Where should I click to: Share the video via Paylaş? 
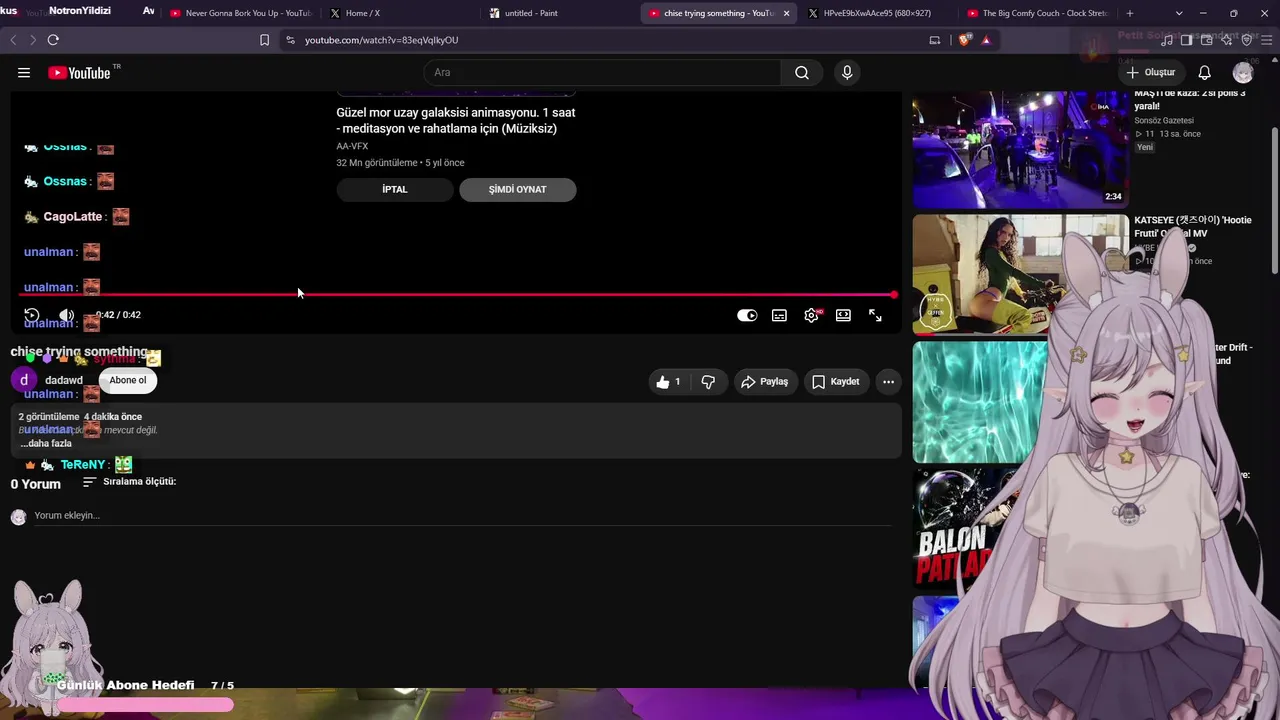pyautogui.click(x=765, y=381)
